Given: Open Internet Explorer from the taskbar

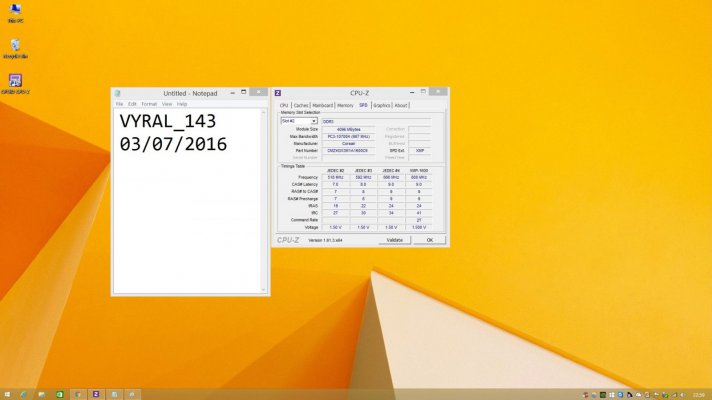Looking at the screenshot, I should tap(24, 395).
